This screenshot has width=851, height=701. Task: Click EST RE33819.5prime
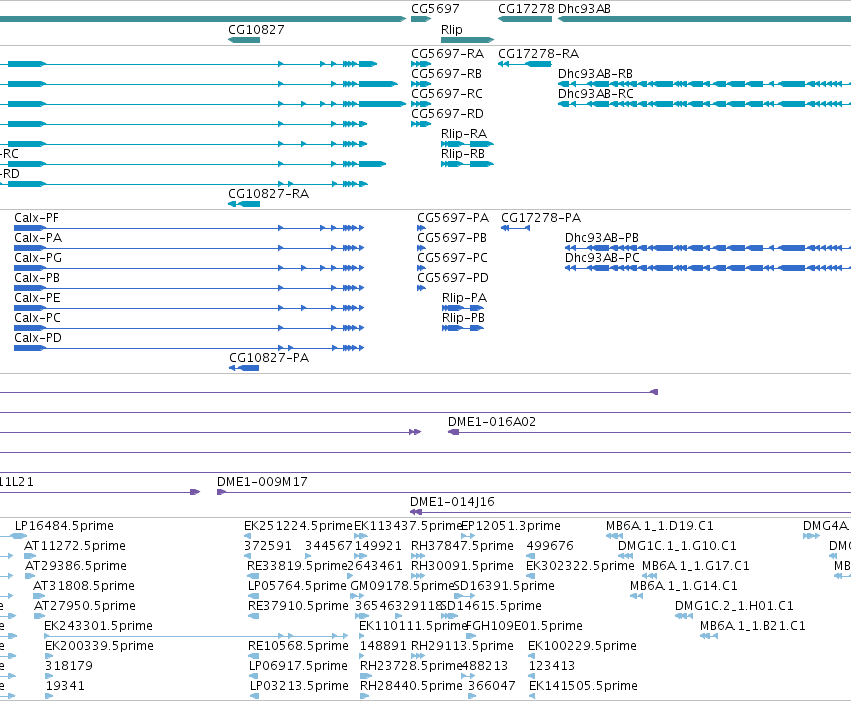coord(297,566)
